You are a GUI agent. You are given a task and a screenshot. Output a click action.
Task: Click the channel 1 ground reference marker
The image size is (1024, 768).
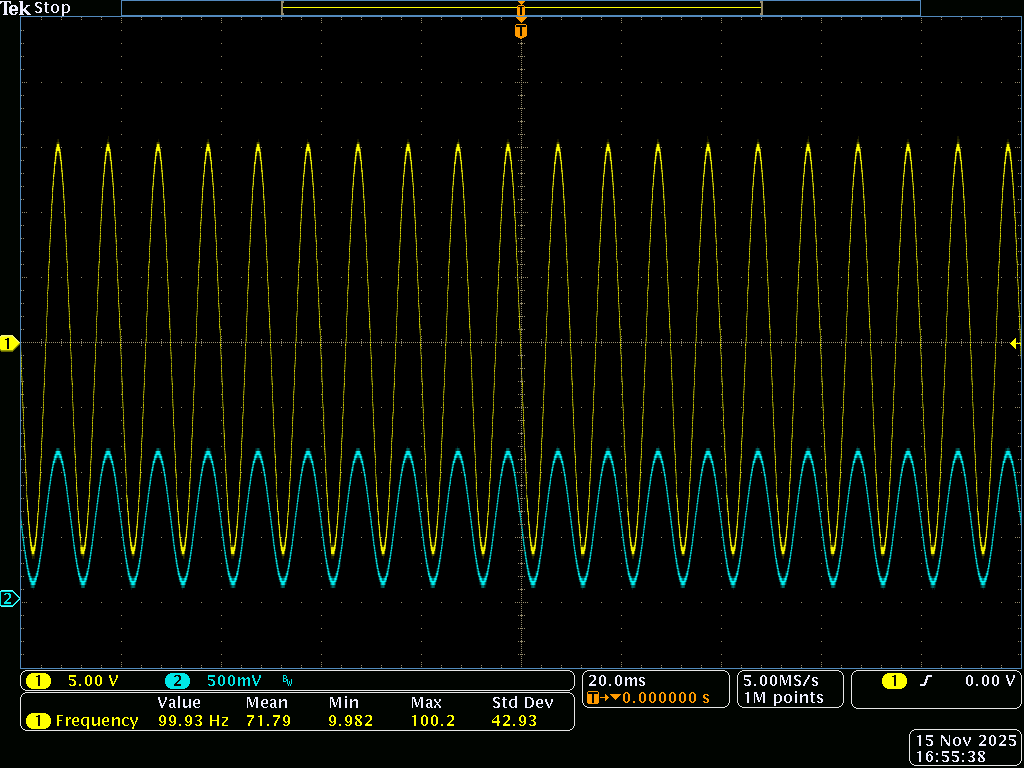point(9,344)
